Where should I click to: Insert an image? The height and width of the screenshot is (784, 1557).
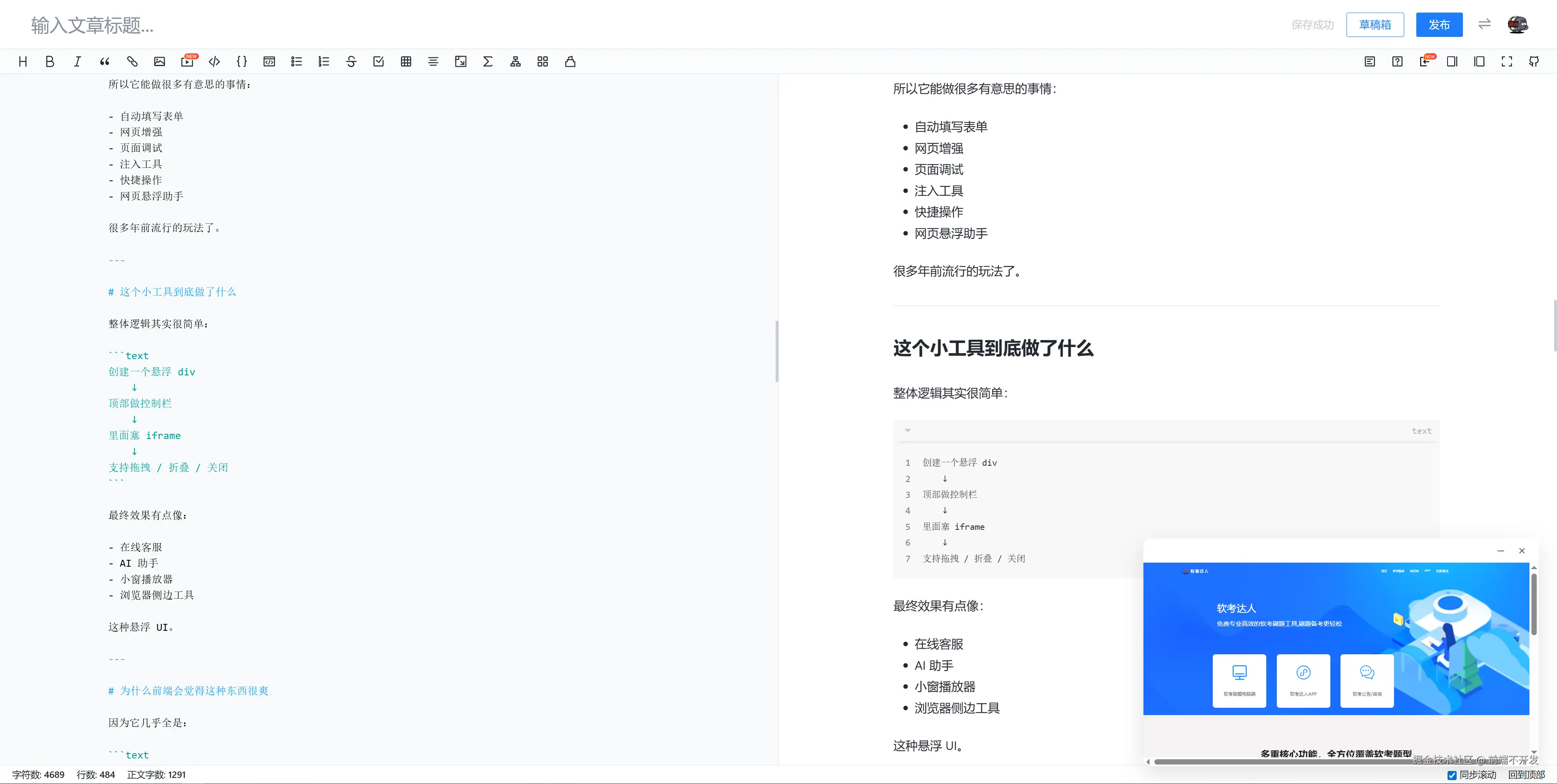[160, 62]
